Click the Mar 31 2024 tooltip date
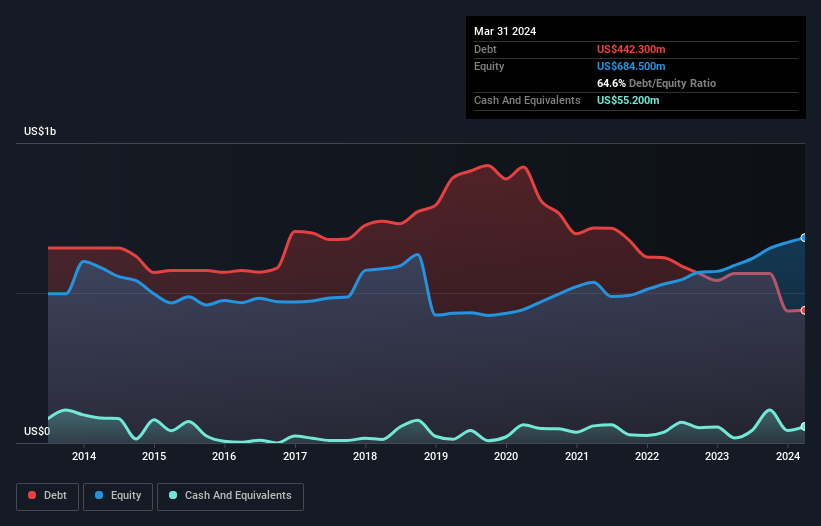 click(x=505, y=31)
